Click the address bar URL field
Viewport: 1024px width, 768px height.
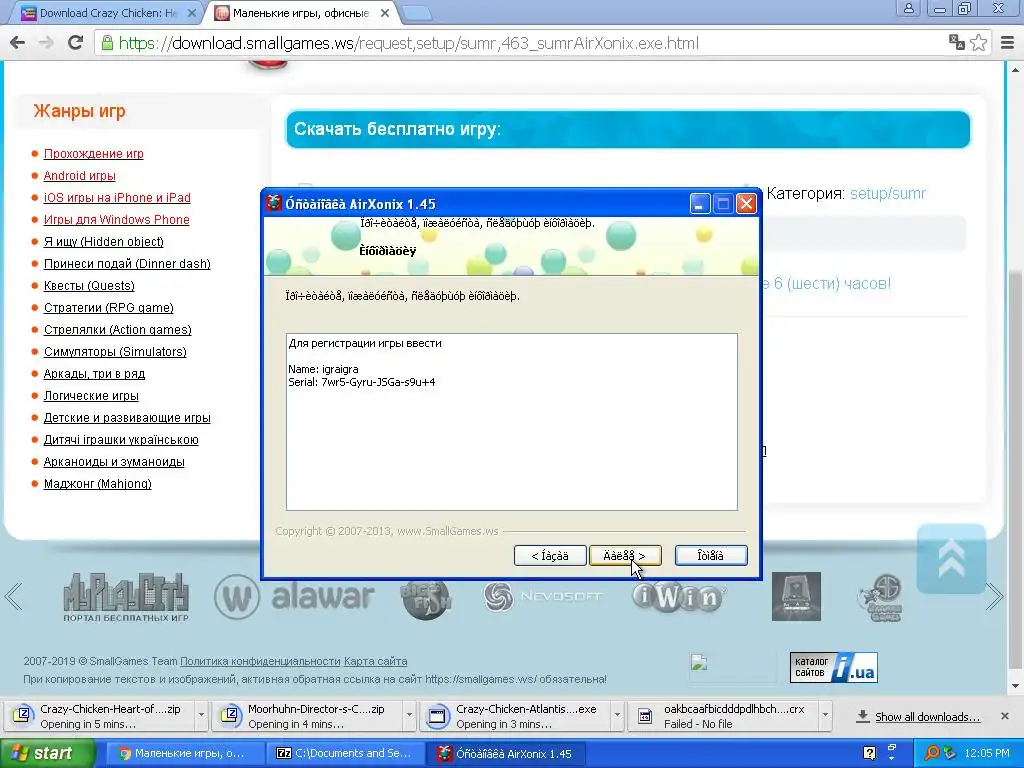522,43
